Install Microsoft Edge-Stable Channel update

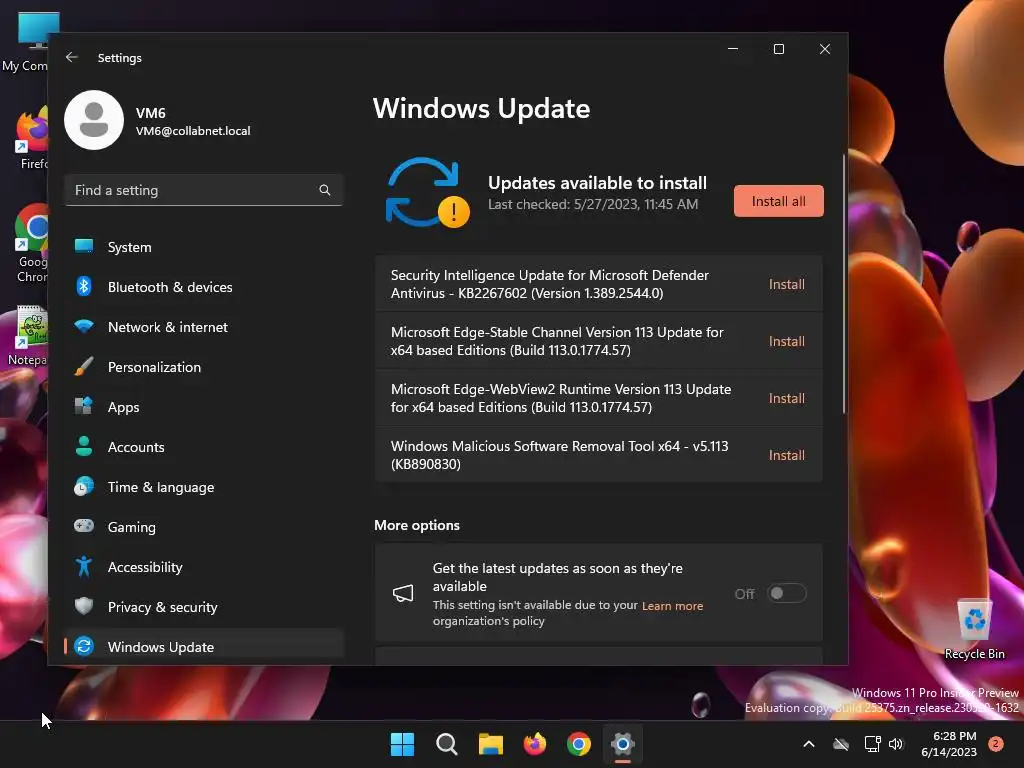click(786, 341)
